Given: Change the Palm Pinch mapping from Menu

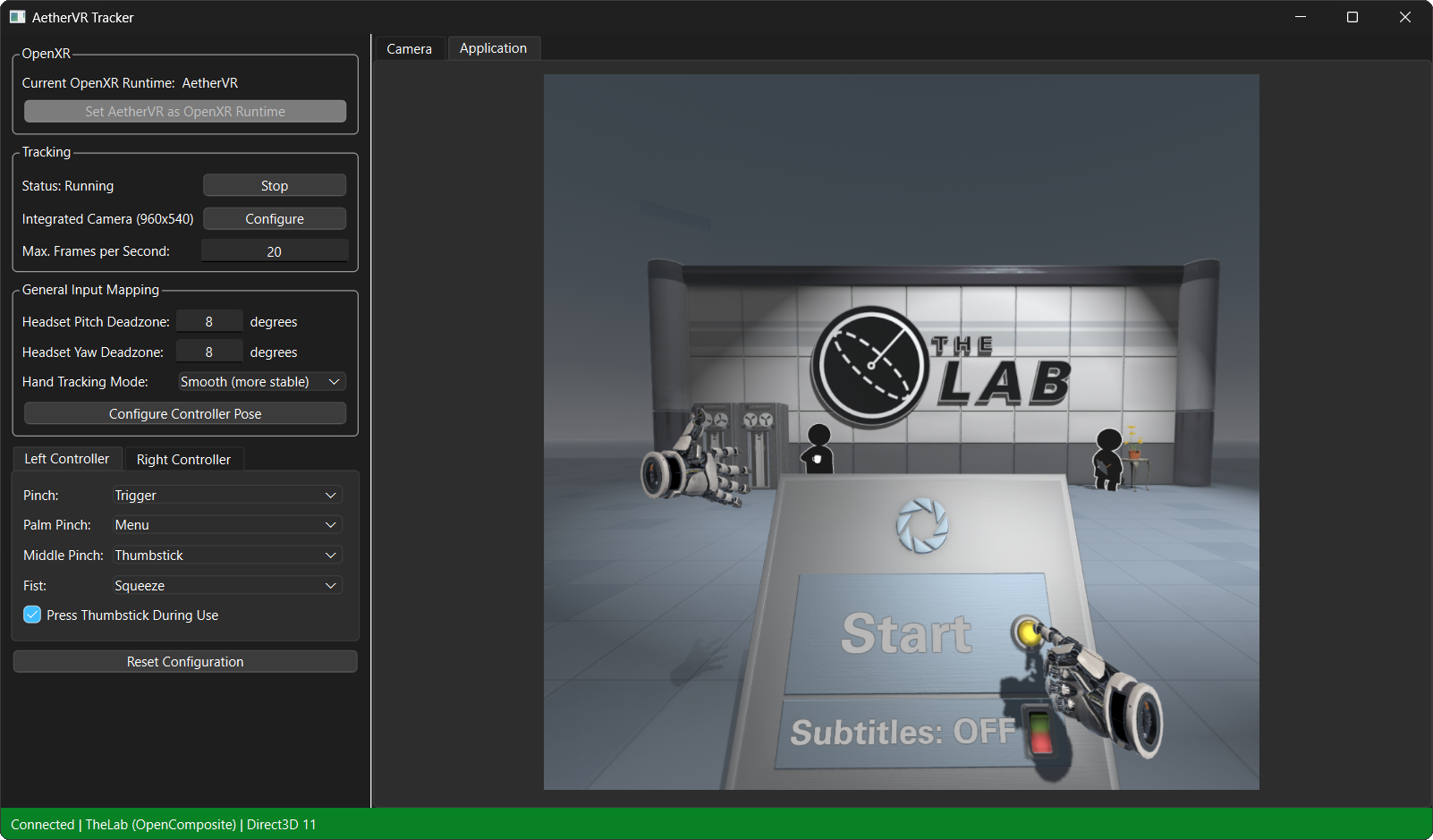Looking at the screenshot, I should pos(226,524).
